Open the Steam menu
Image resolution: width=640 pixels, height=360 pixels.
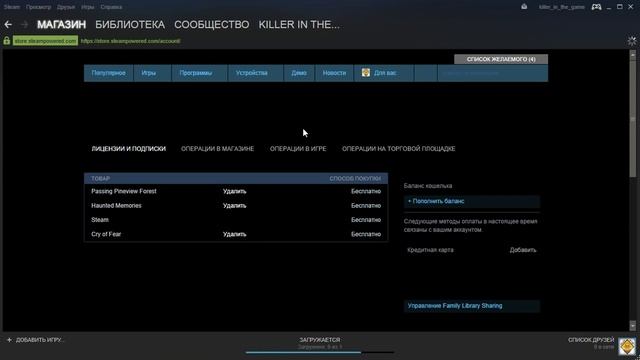click(12, 7)
